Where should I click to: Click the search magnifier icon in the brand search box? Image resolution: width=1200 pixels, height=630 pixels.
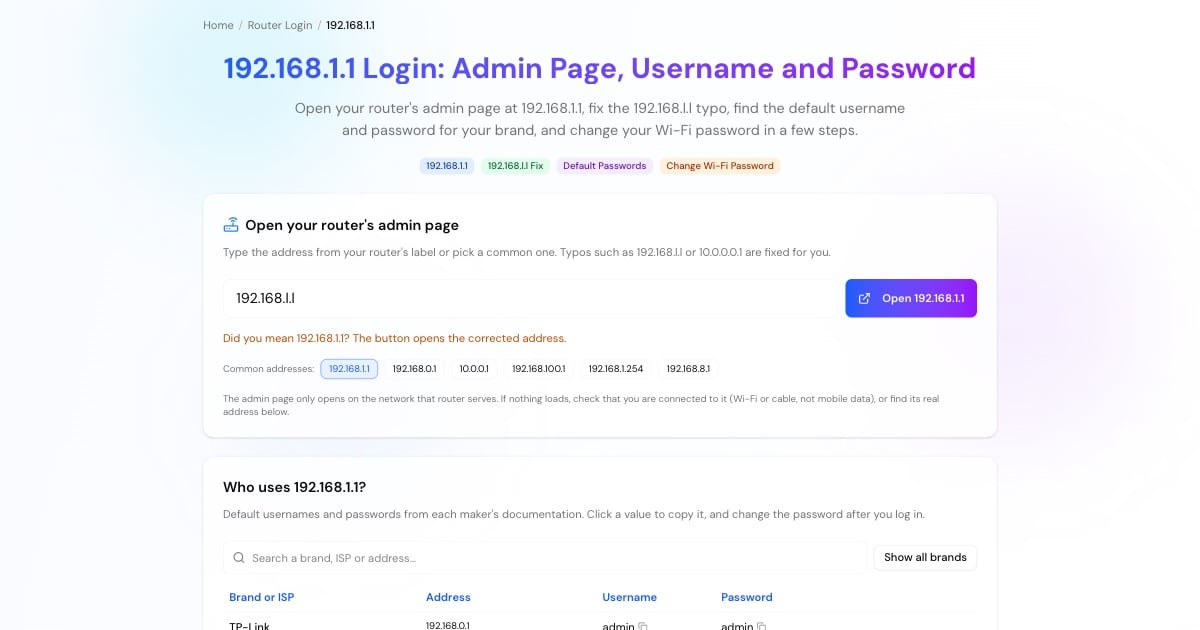tap(239, 558)
